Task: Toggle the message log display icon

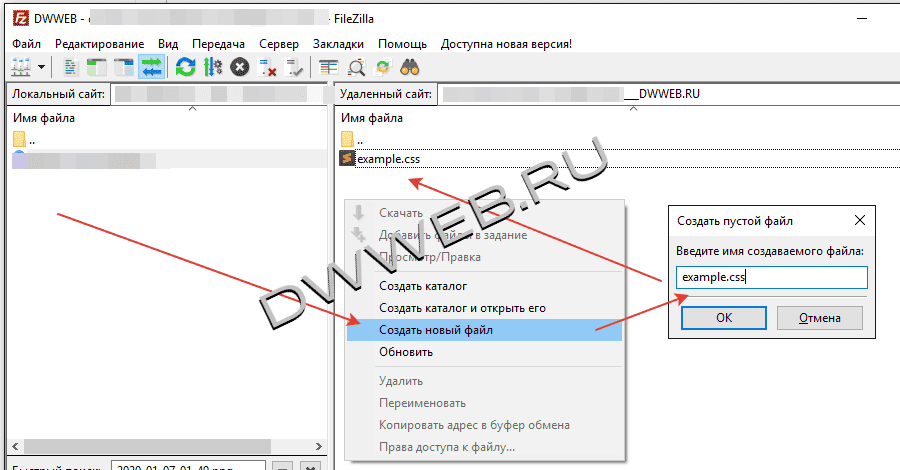Action: click(x=70, y=67)
